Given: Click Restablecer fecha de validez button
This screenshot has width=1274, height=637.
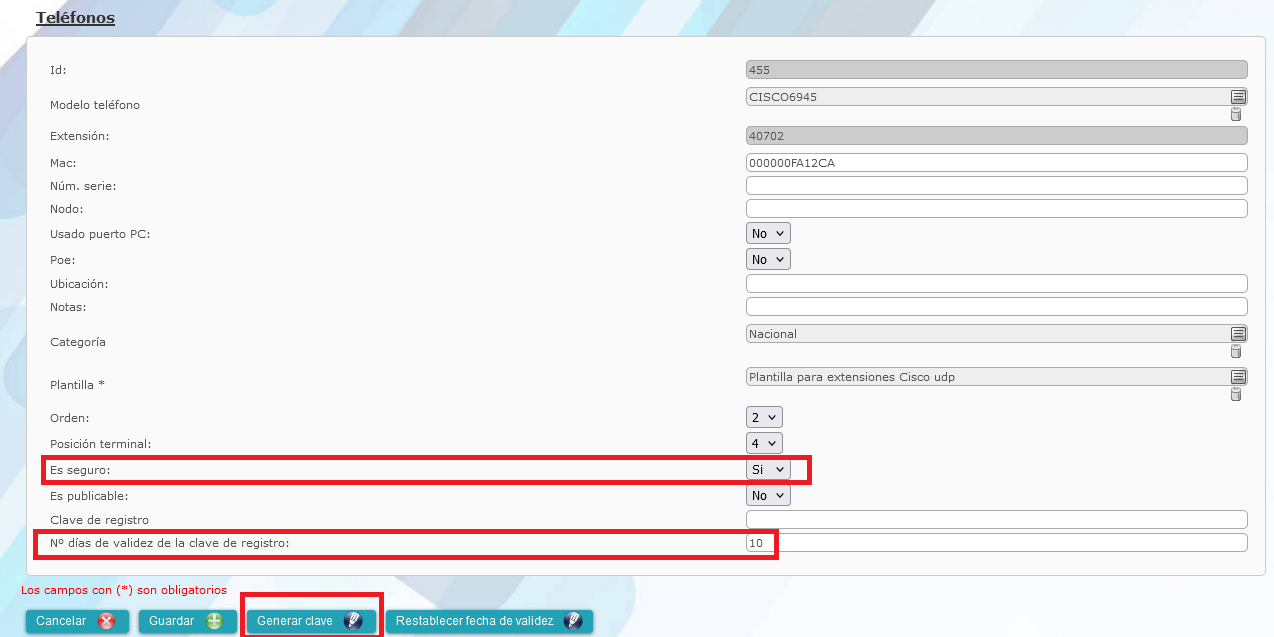Looking at the screenshot, I should point(489,621).
